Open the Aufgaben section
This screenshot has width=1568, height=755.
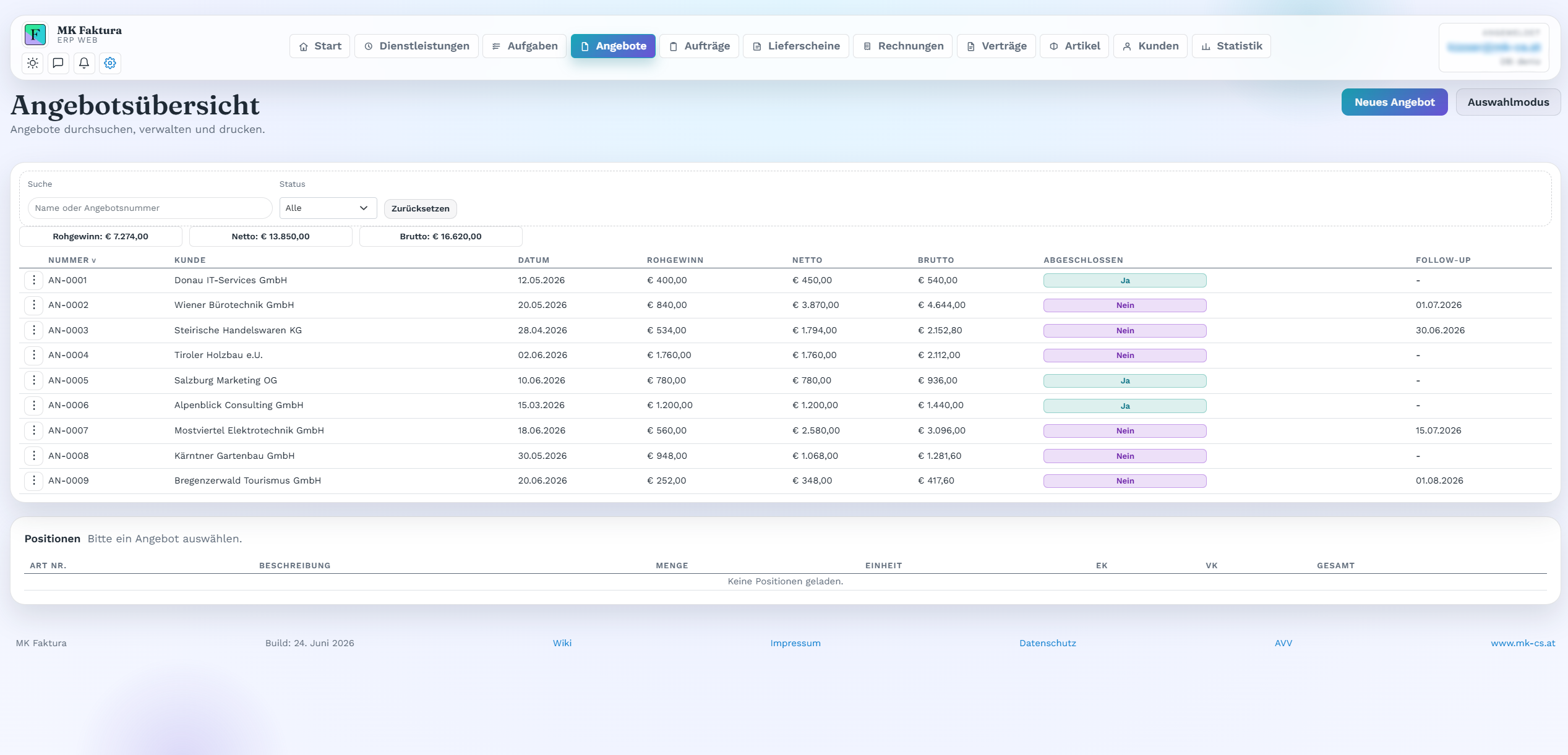point(525,46)
